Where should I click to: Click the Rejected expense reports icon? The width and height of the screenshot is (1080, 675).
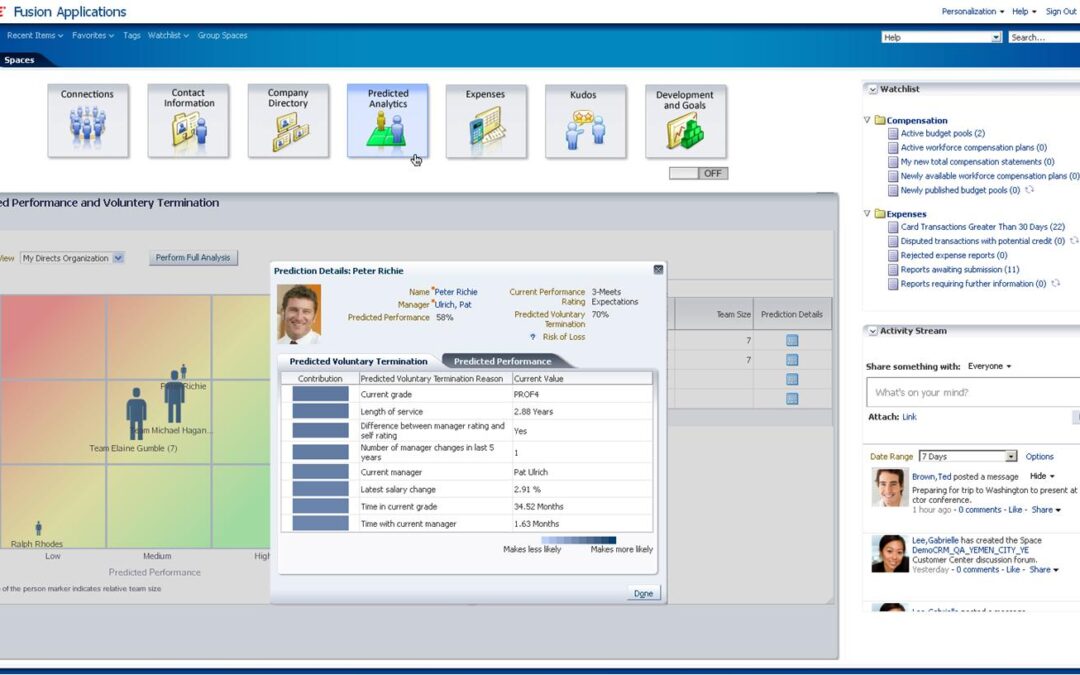(893, 256)
